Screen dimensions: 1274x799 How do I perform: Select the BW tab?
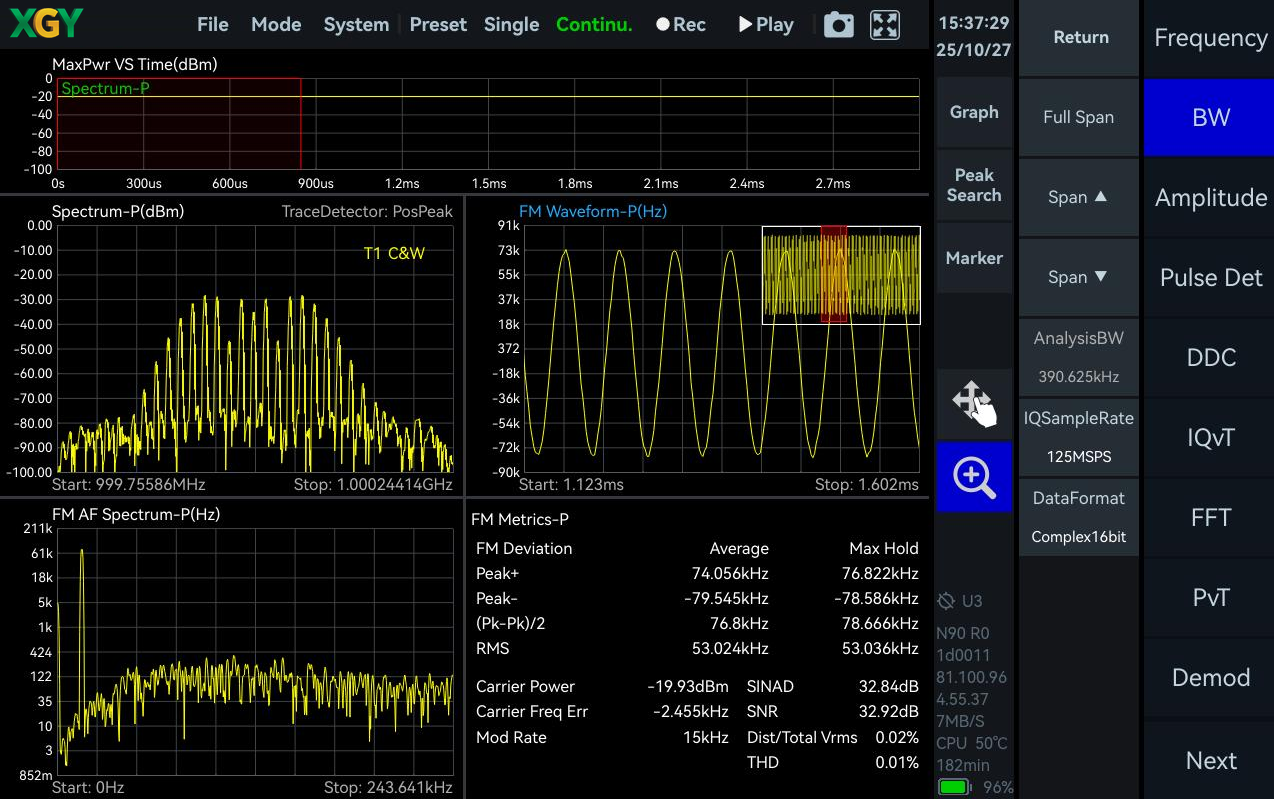tap(1210, 117)
